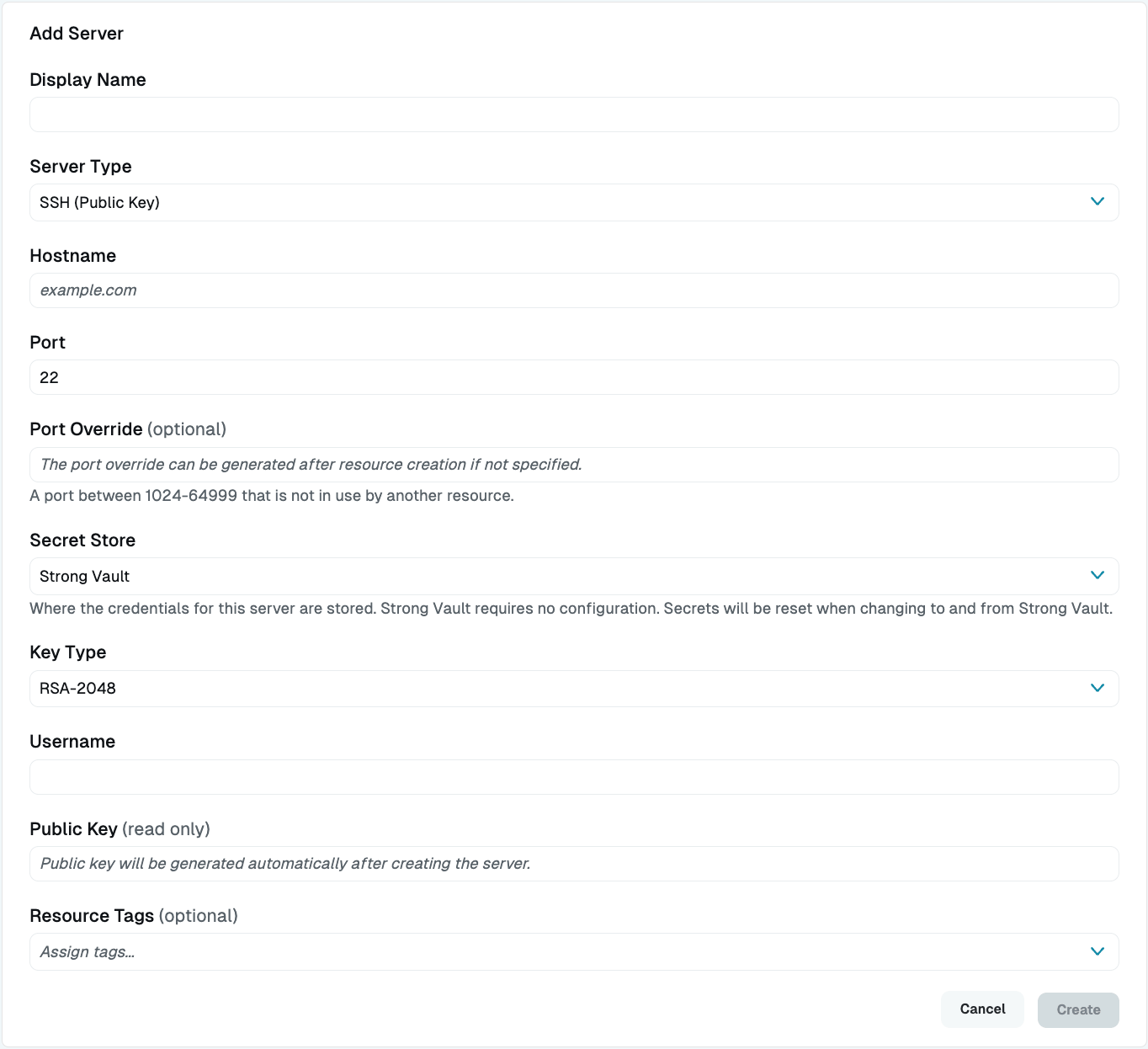Cancel adding the server
Viewport: 1148px width, 1049px height.
(x=982, y=1009)
